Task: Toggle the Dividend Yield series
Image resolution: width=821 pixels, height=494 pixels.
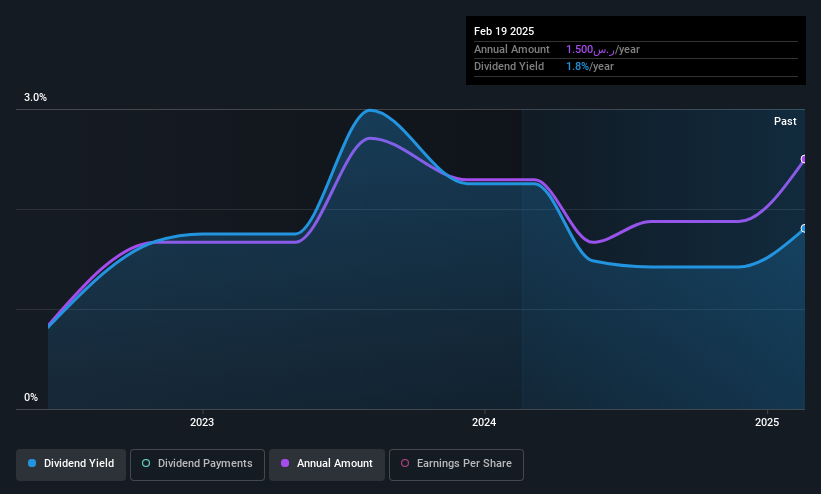Action: click(71, 464)
